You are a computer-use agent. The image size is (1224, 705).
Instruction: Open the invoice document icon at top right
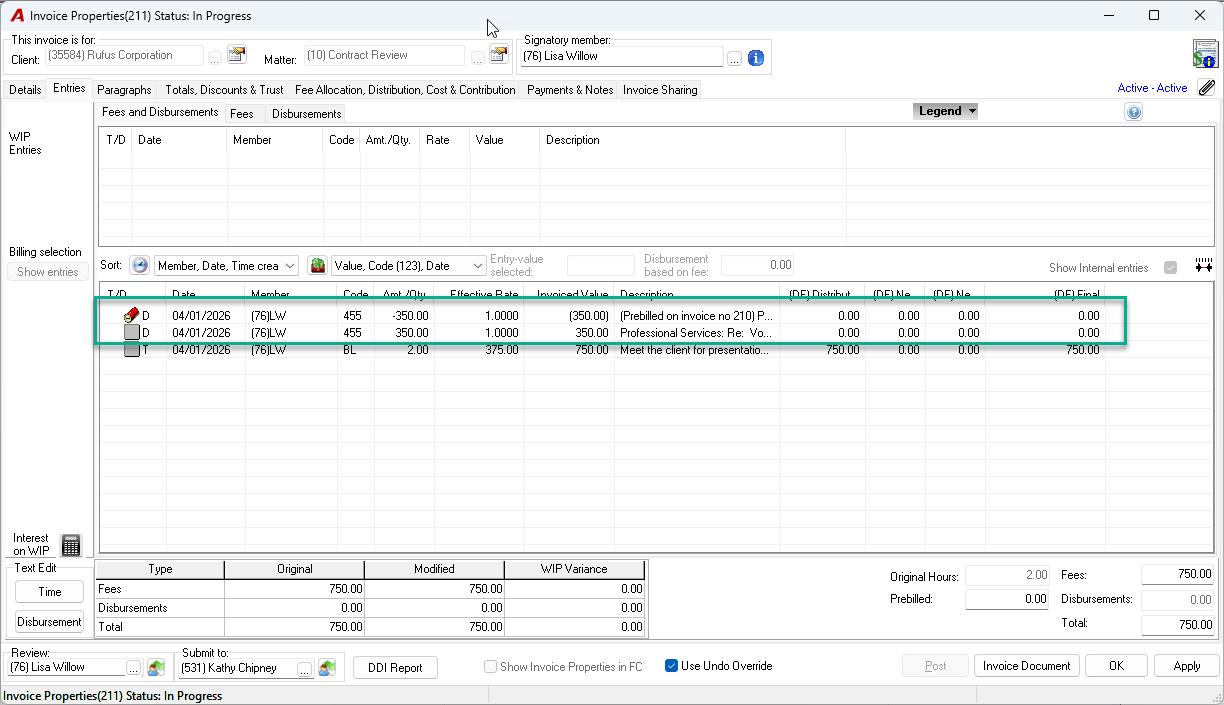pos(1204,54)
